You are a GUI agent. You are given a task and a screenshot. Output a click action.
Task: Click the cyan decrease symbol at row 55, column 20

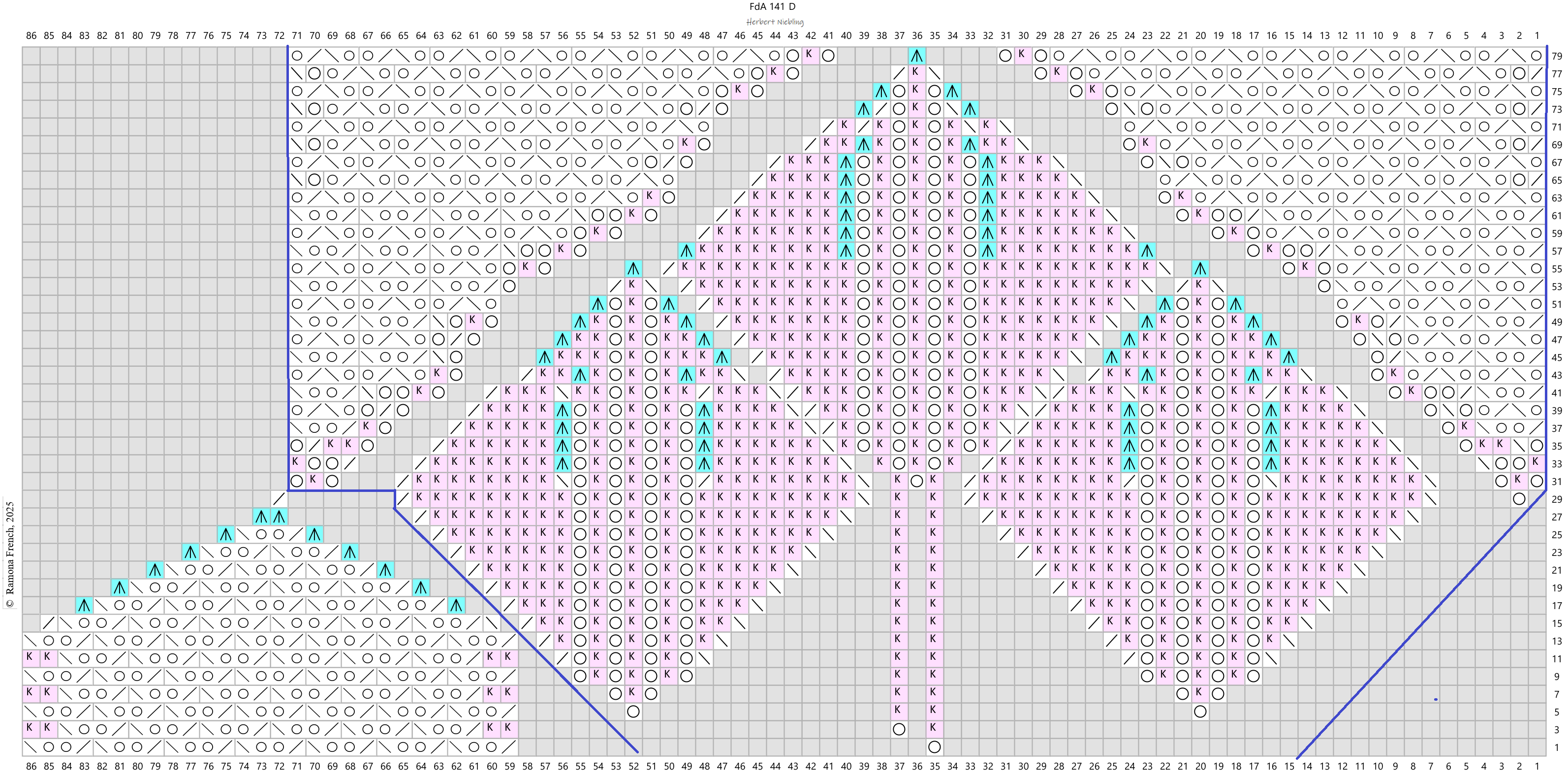coord(1200,269)
